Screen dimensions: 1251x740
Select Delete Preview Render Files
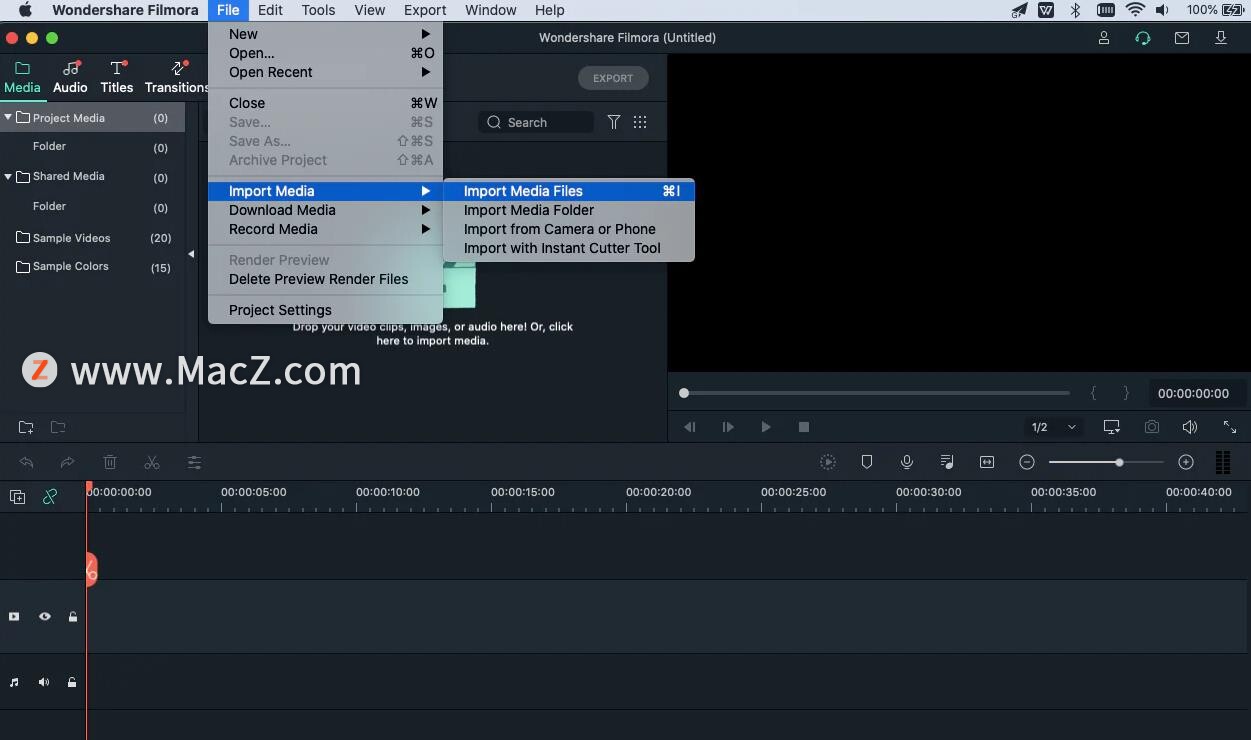325,279
